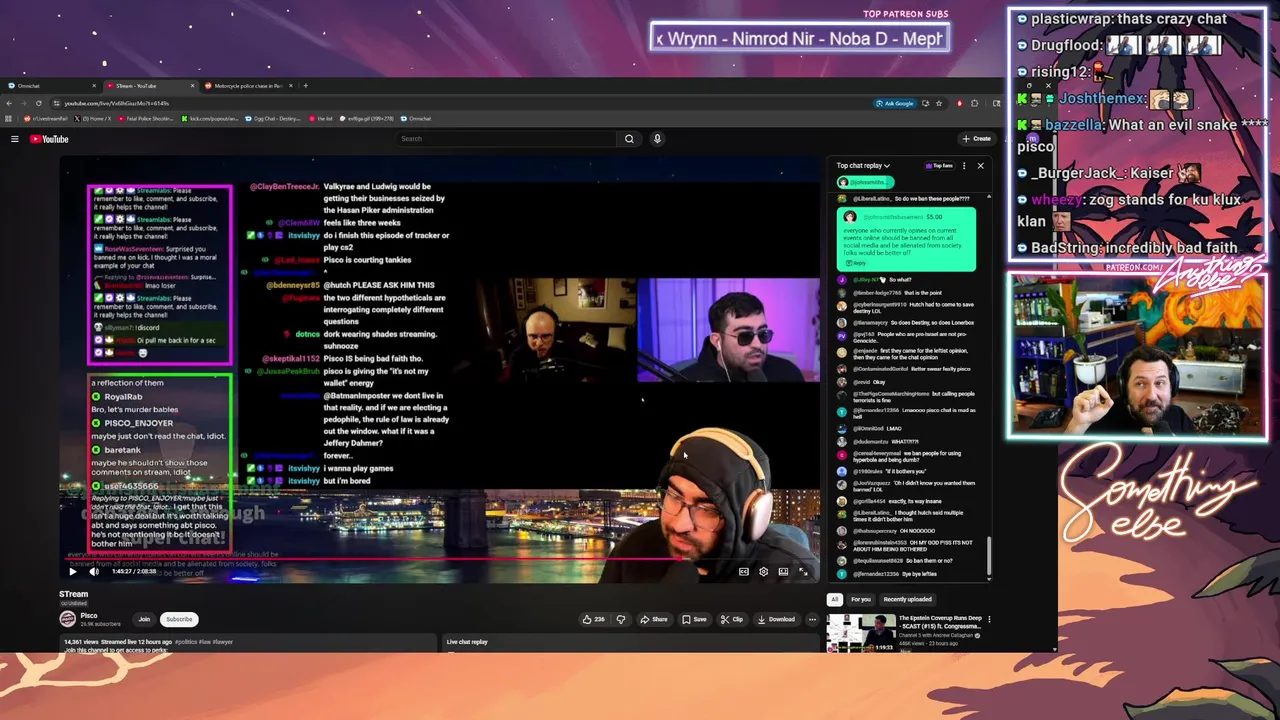Image resolution: width=1280 pixels, height=720 pixels.
Task: Open the Create button in the YouTube header
Action: pos(976,139)
